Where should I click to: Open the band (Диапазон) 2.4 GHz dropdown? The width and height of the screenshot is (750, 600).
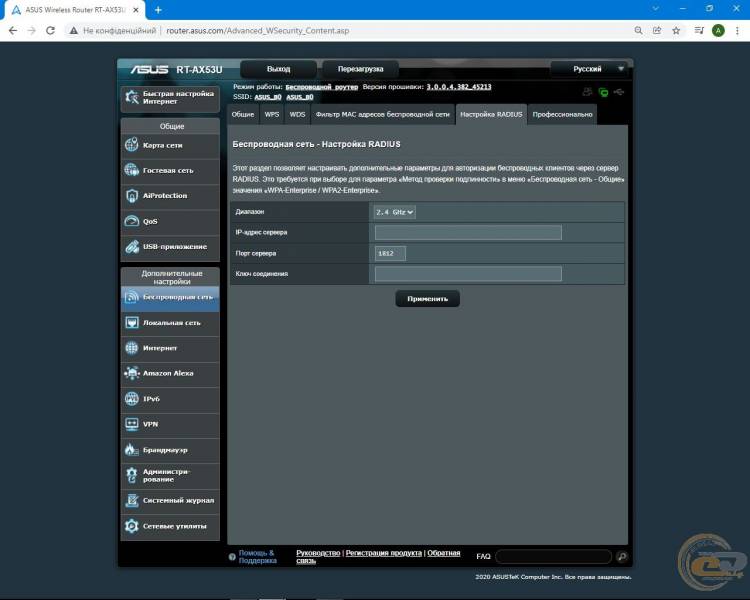coord(395,212)
